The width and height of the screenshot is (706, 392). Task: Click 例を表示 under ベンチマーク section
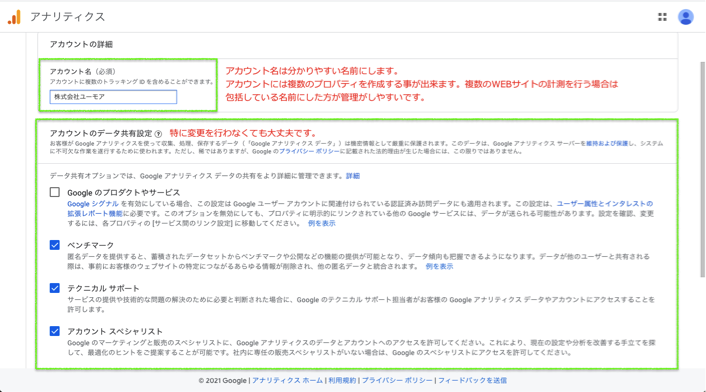tap(439, 266)
